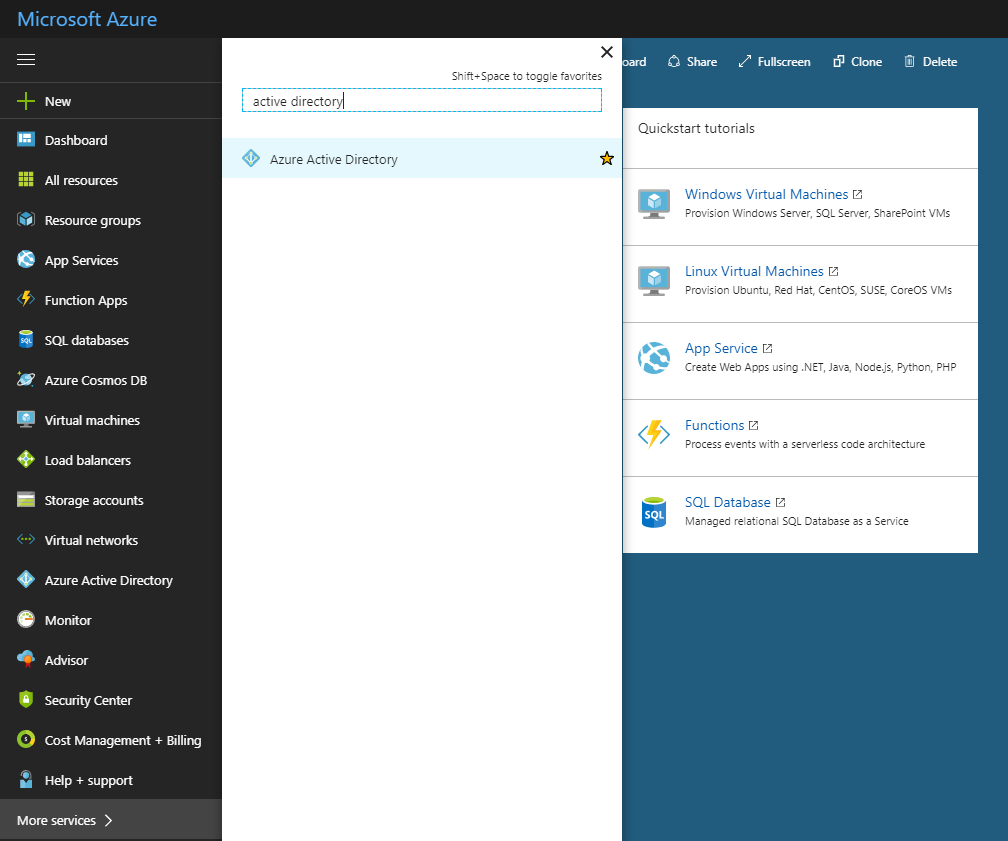Click 'Shift+Space to toggle favorites' hint
1008x841 pixels.
[526, 76]
